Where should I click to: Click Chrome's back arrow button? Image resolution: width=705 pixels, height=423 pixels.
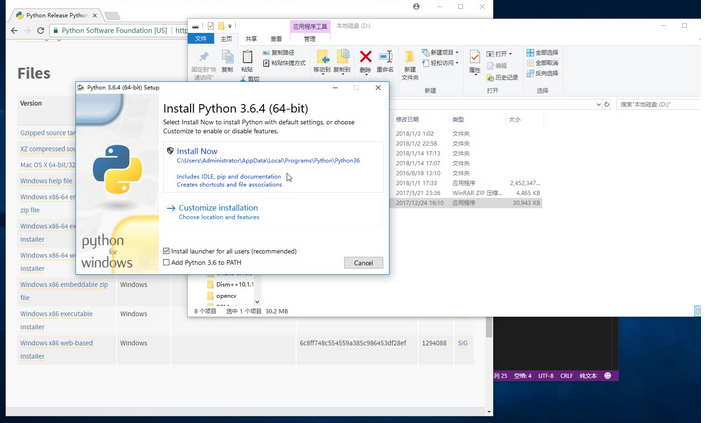tap(14, 31)
